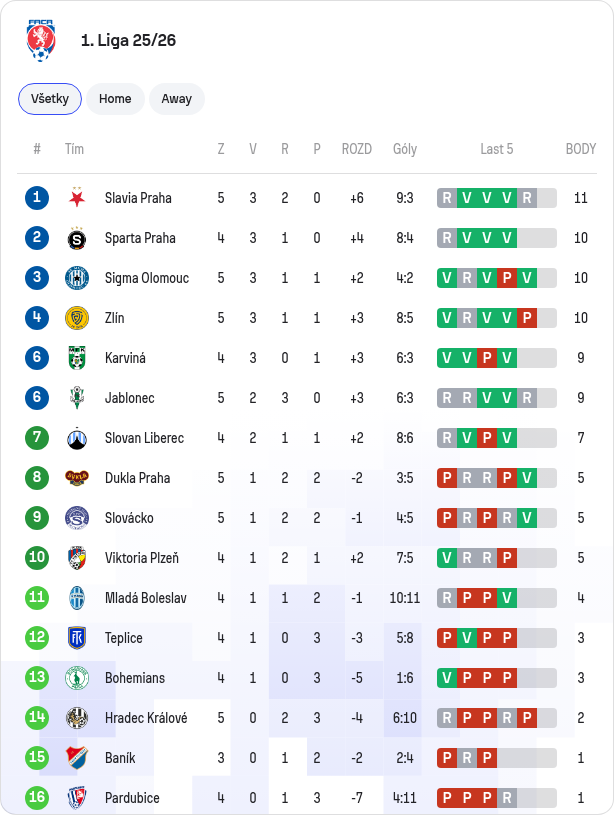Click the Sparta Praha club crest

point(77,238)
